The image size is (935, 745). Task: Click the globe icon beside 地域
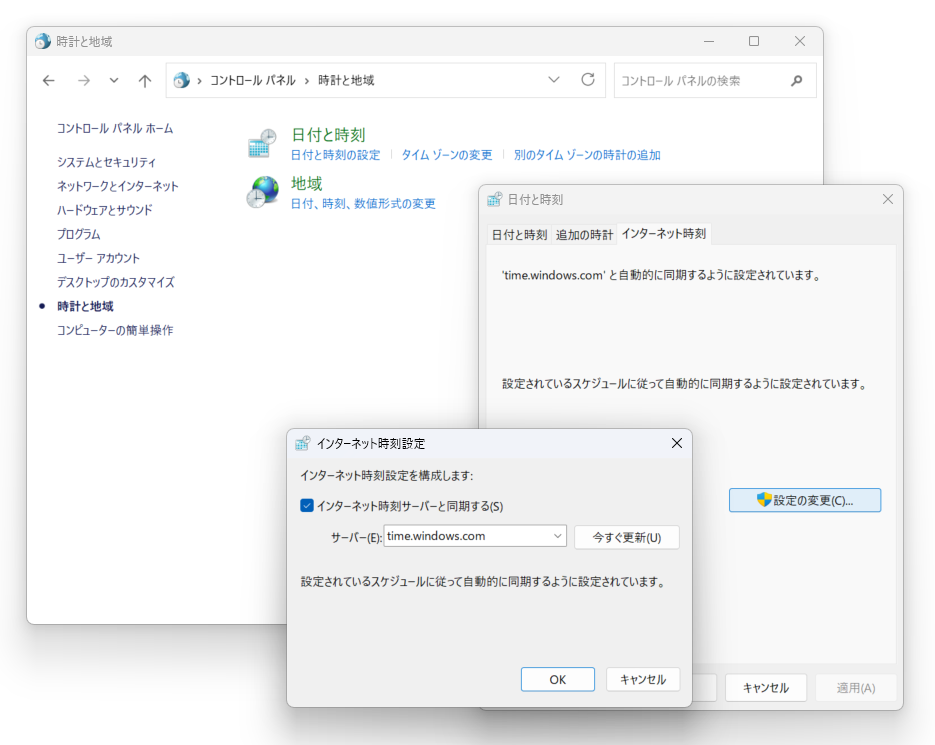coord(261,190)
